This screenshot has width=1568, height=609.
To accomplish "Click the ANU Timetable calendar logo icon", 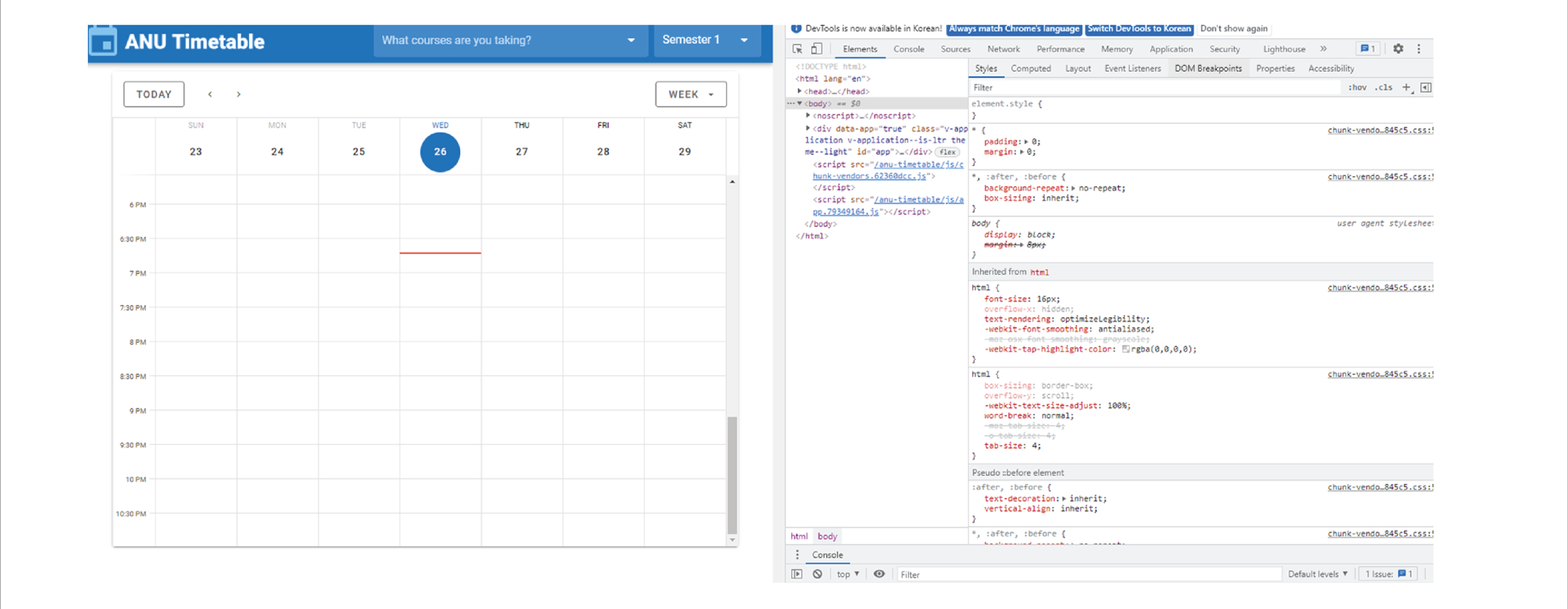I will (x=102, y=41).
